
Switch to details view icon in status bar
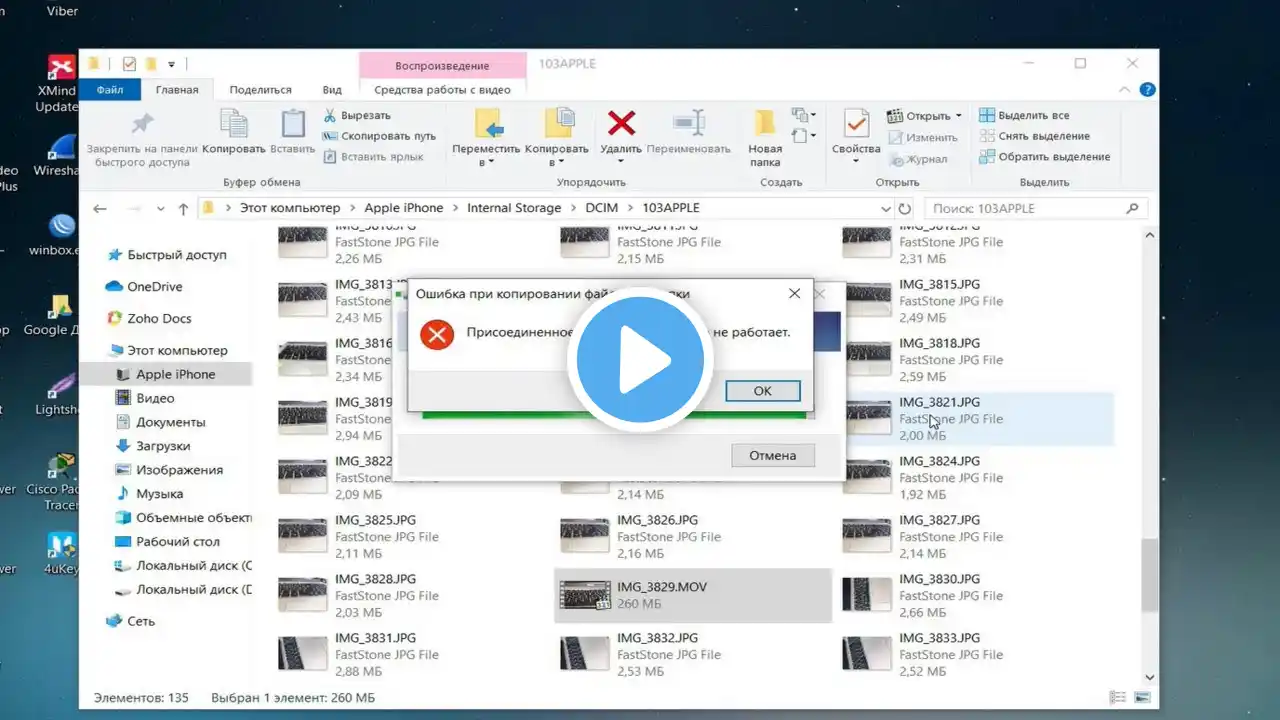1118,697
